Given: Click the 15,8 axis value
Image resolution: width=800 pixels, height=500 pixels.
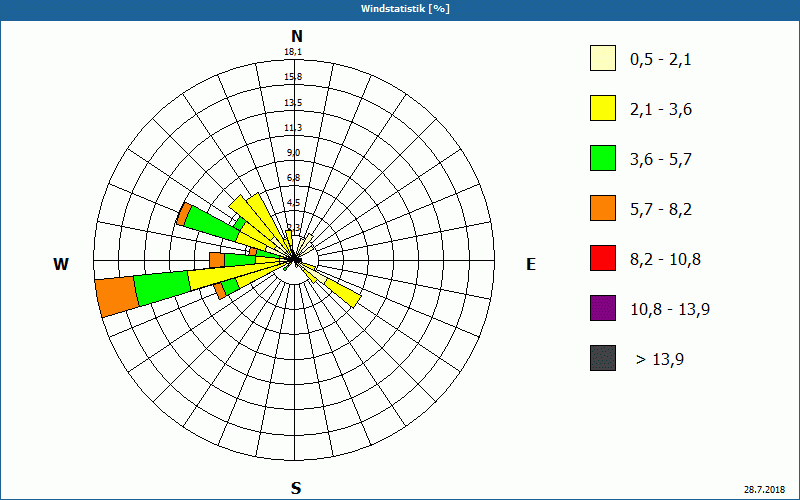Looking at the screenshot, I should click(293, 77).
